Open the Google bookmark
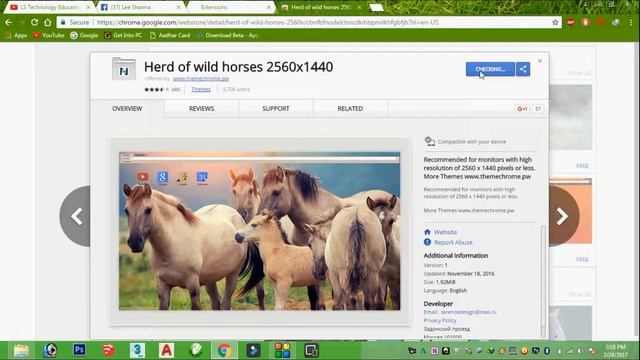640x360 pixels. coord(84,36)
